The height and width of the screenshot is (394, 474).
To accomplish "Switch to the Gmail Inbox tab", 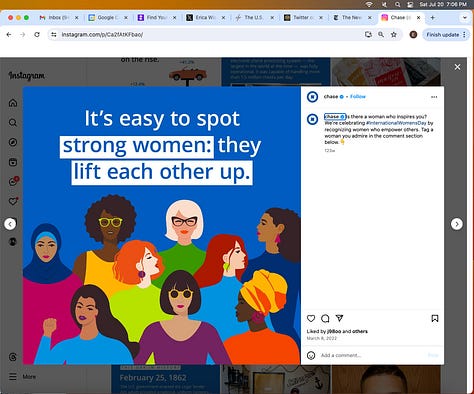I will (58, 18).
